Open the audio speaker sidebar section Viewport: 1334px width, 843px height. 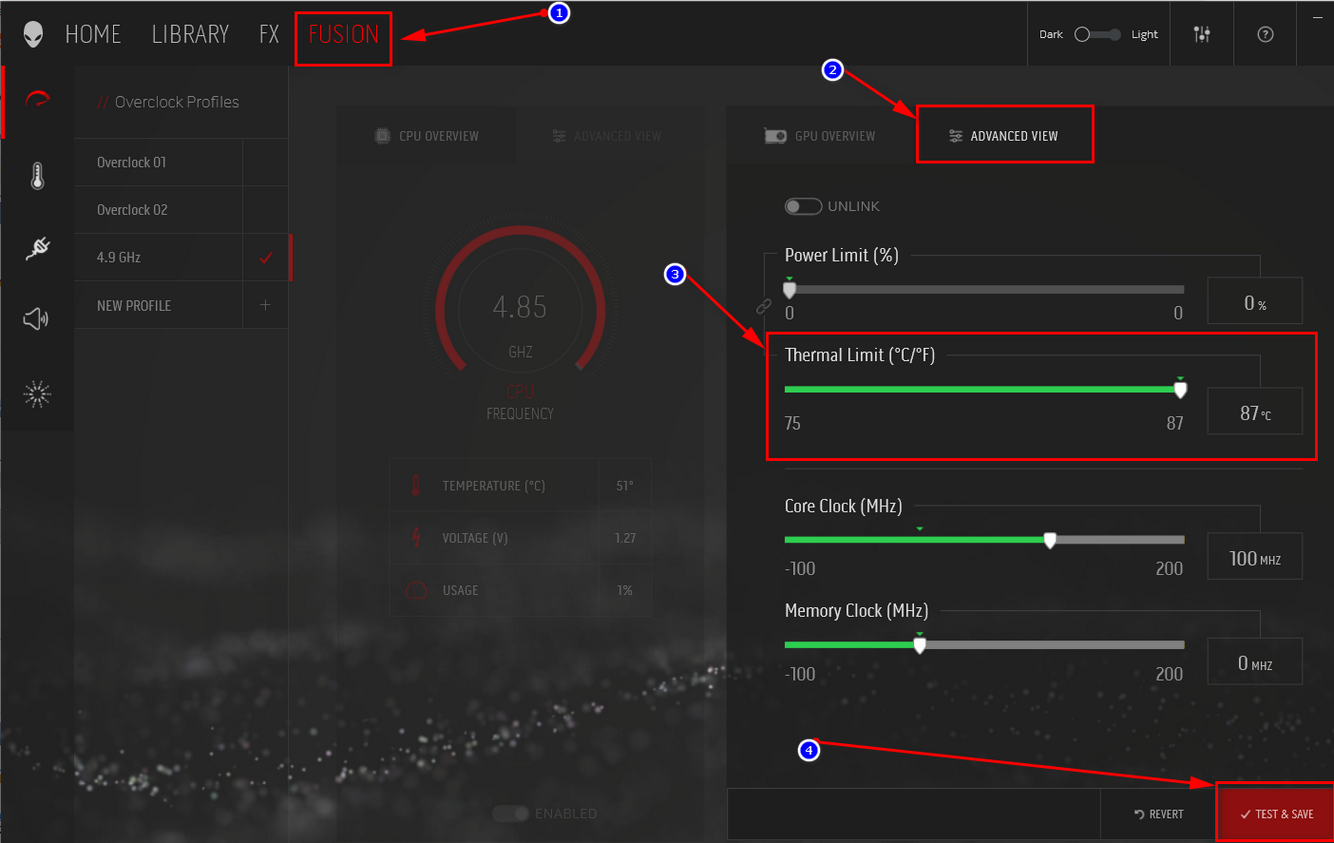[37, 319]
